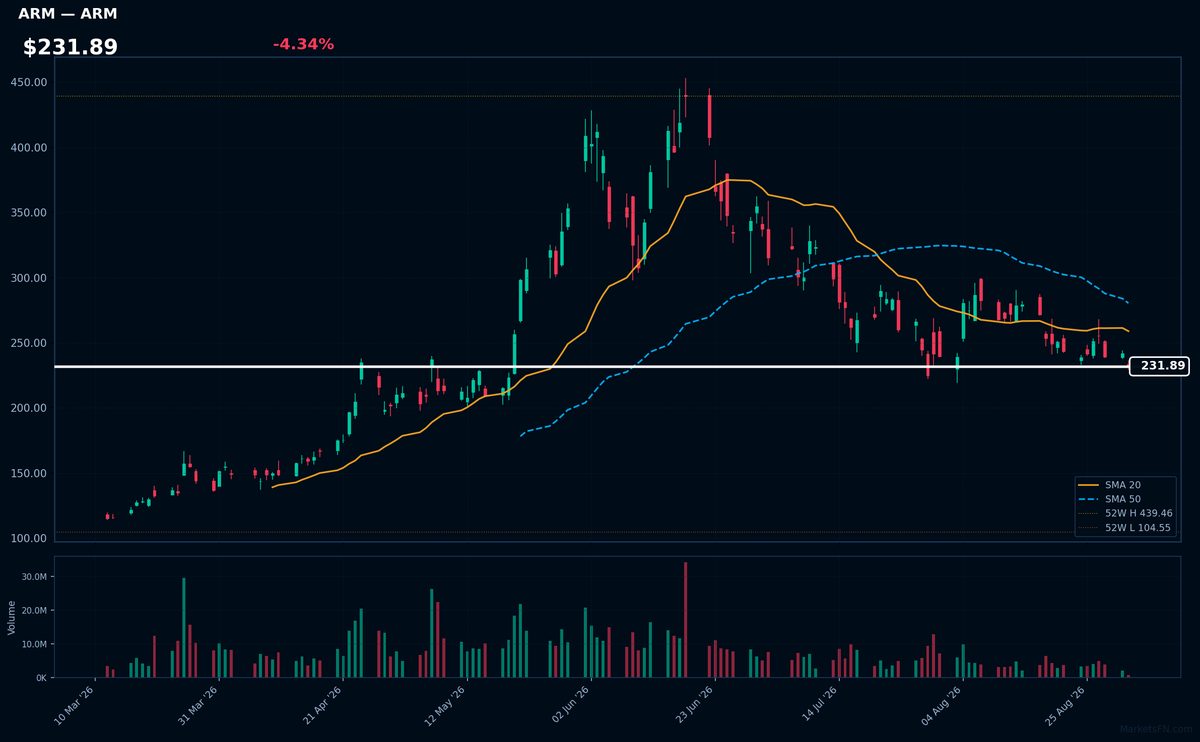Click the 450.00 y-axis label
Image resolution: width=1200 pixels, height=742 pixels.
click(29, 83)
